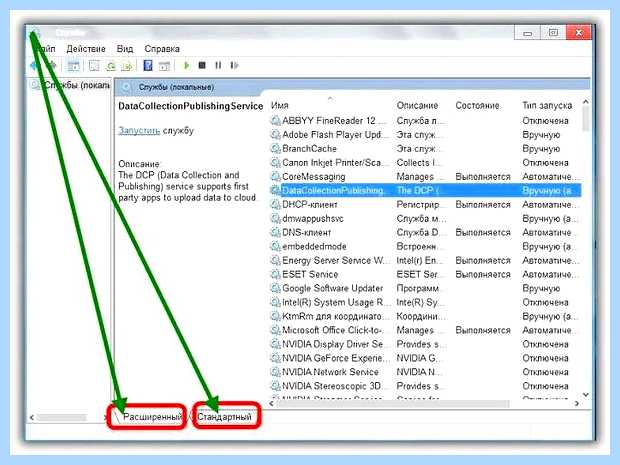Screen dimensions: 620x465
Task: Click the services list horizontal scrollbar left arrow
Action: pyautogui.click(x=271, y=403)
